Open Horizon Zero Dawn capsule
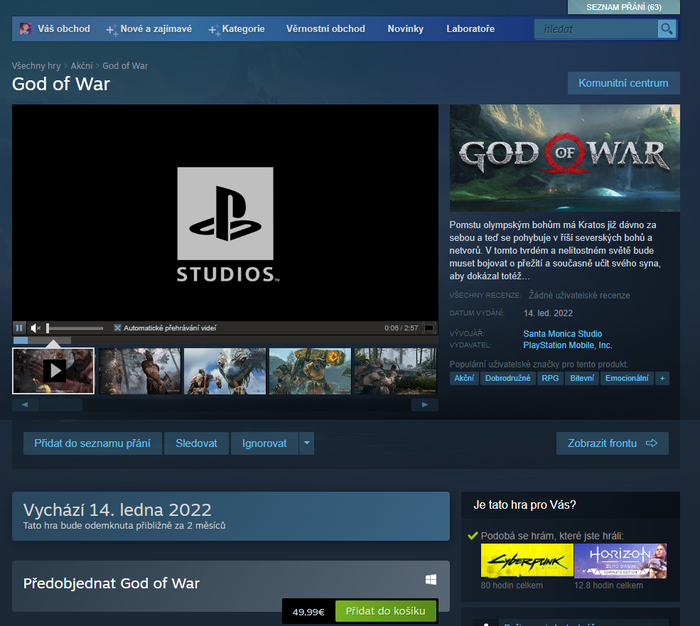The width and height of the screenshot is (700, 626). tap(621, 561)
